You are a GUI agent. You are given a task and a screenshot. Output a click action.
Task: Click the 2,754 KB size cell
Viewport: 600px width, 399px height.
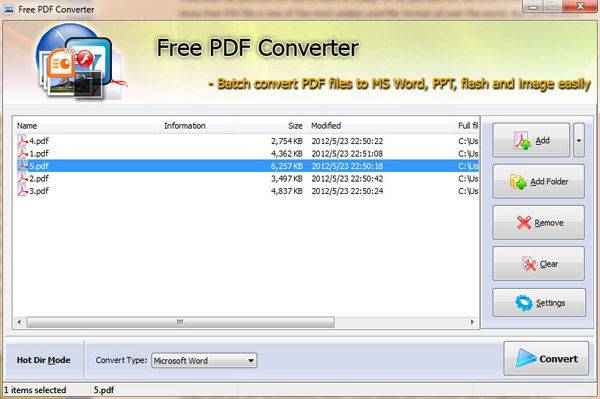coord(287,141)
